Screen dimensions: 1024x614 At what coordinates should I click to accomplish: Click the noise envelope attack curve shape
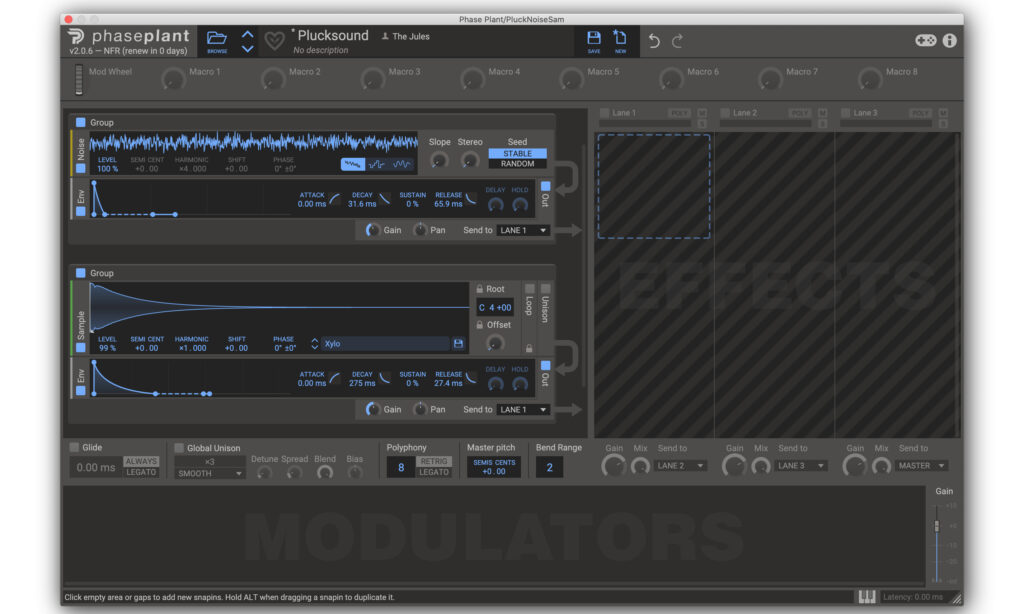click(x=334, y=199)
